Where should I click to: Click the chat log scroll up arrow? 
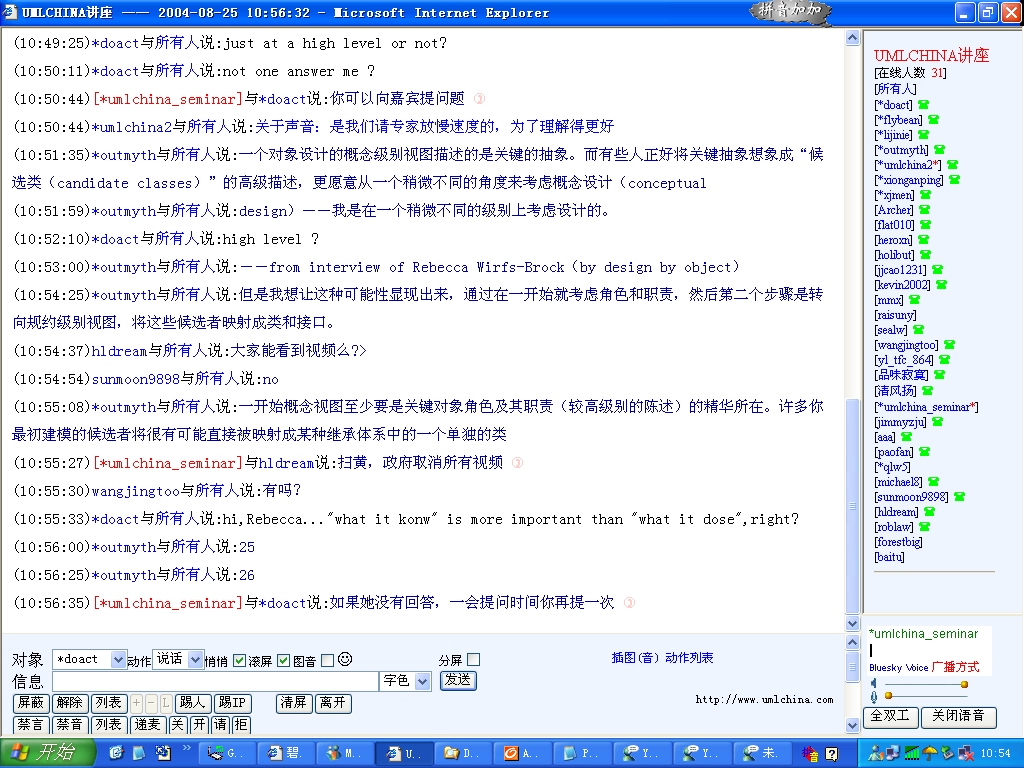click(x=852, y=38)
